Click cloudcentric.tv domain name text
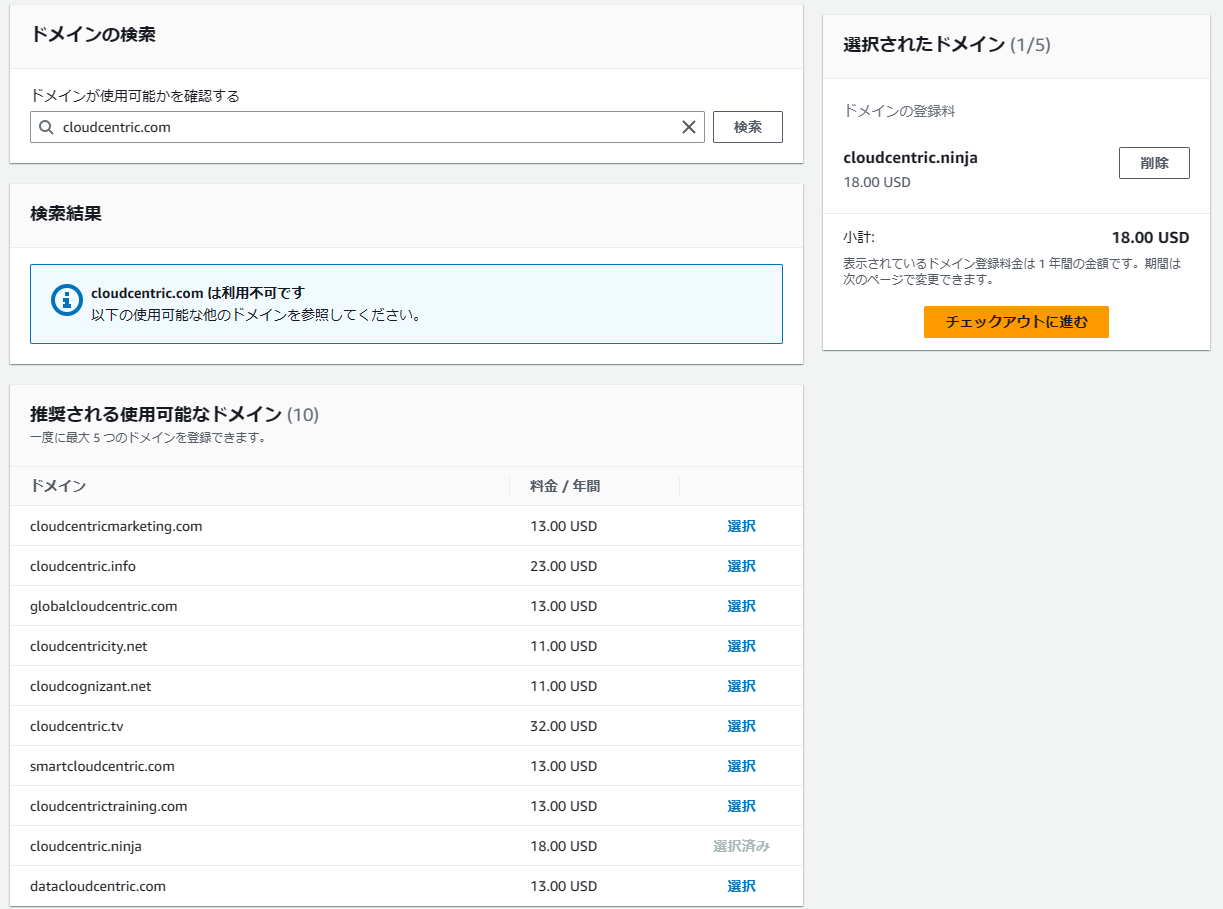The height and width of the screenshot is (909, 1223). (x=77, y=726)
